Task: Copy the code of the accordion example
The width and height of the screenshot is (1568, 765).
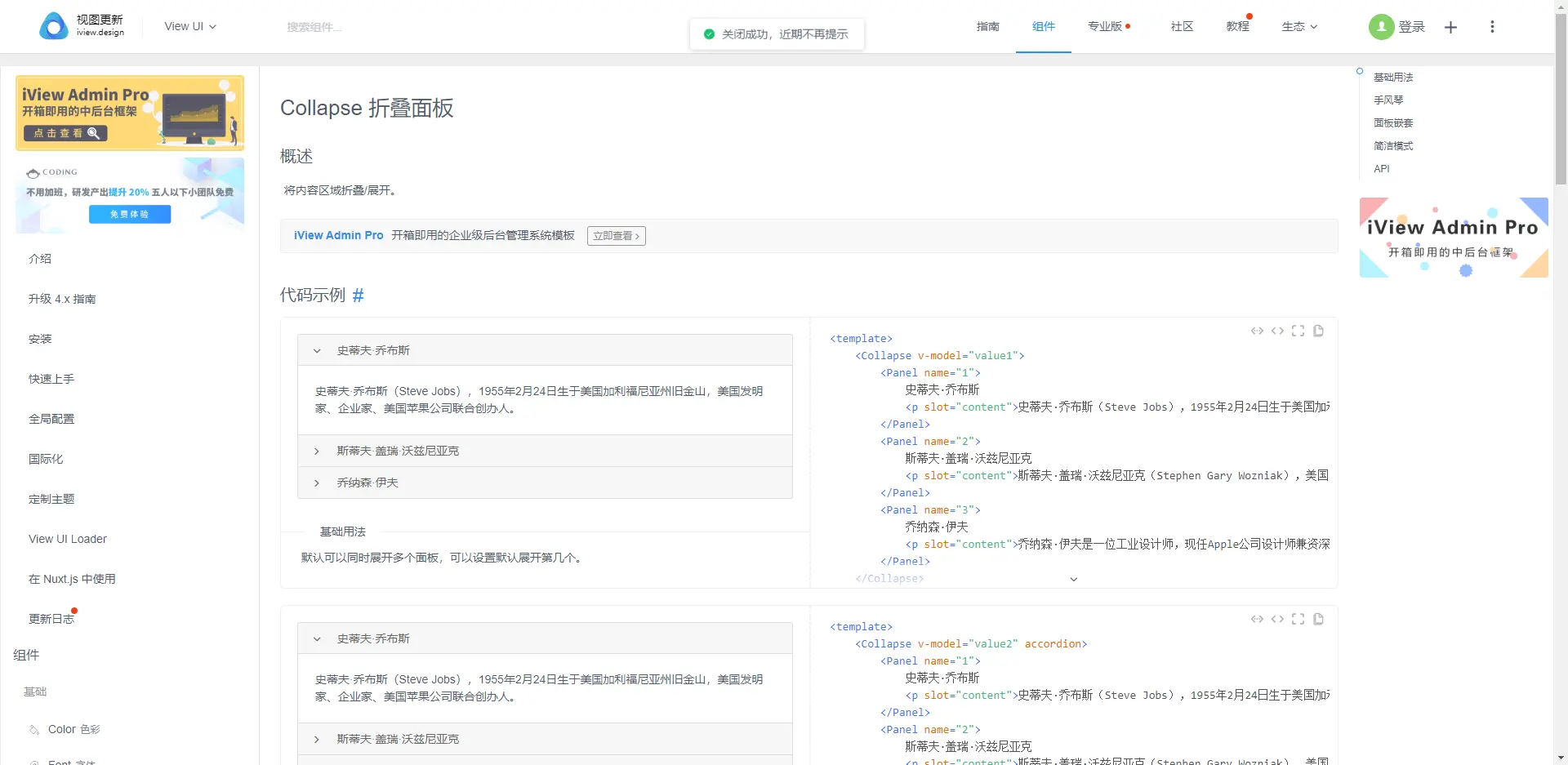Action: point(1318,619)
